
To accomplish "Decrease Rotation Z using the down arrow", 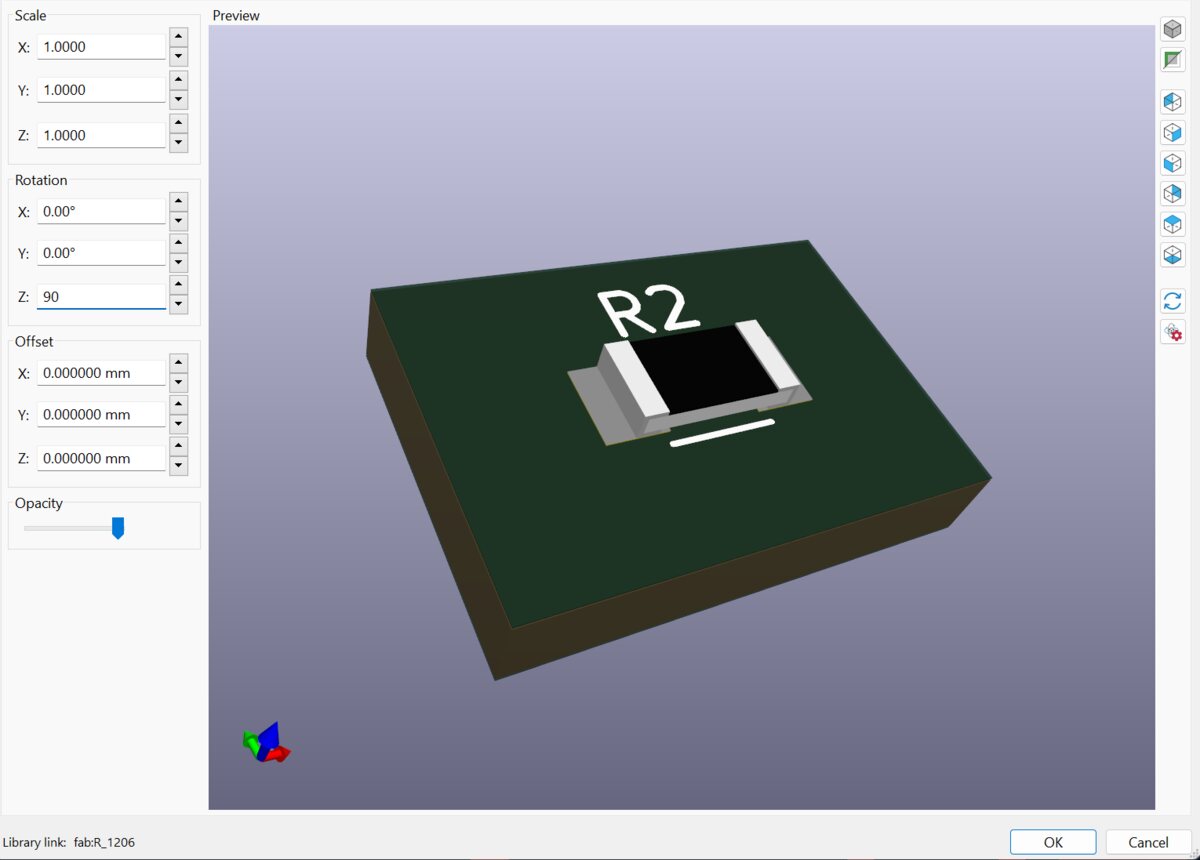I will coord(178,304).
